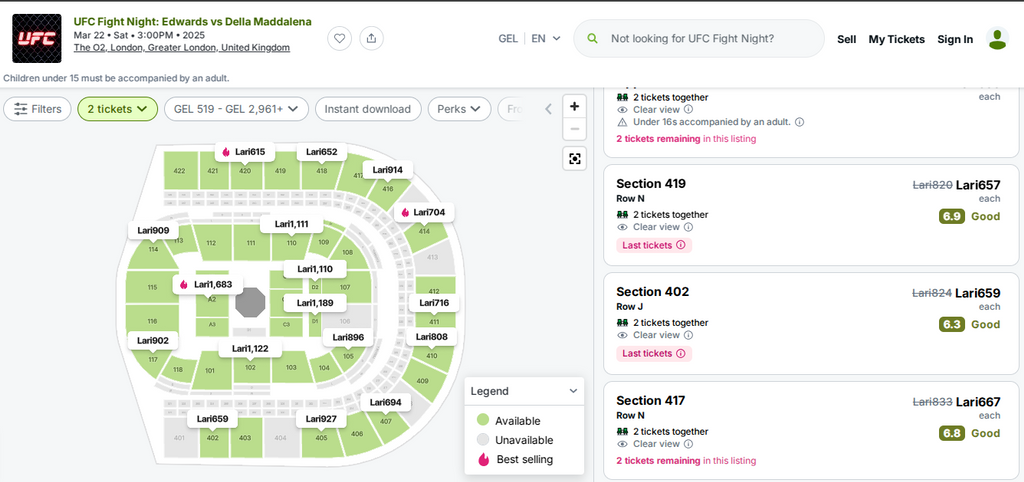The width and height of the screenshot is (1024, 482).
Task: Click the event search input field
Action: point(710,39)
